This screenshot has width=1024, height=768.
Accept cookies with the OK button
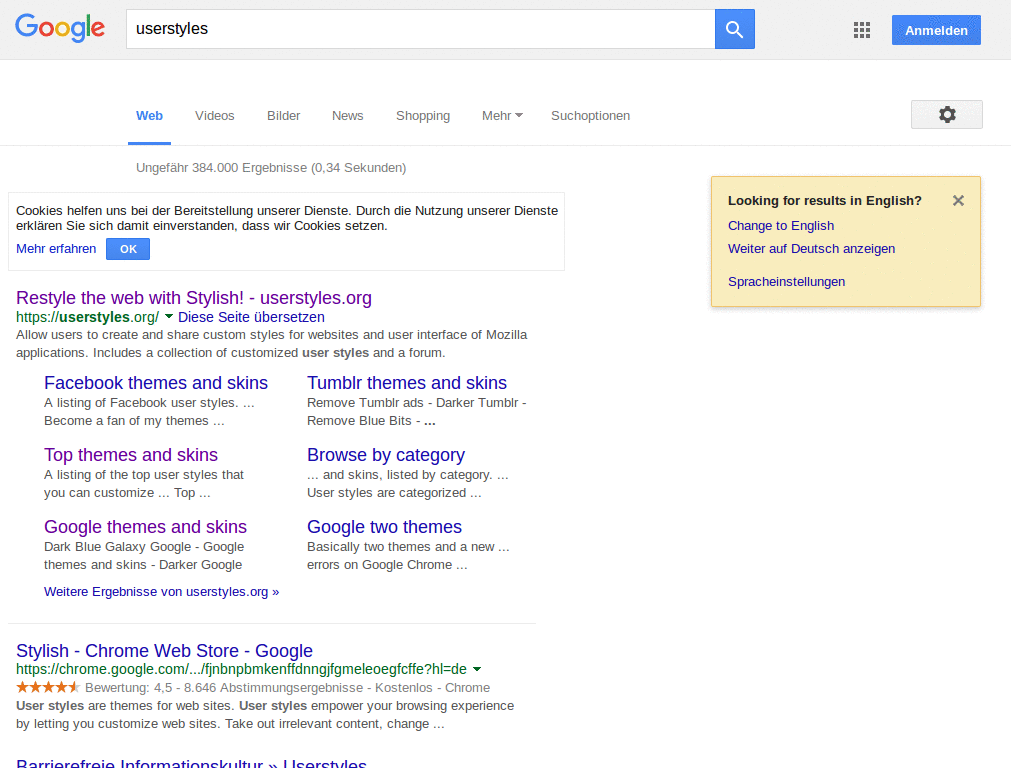coord(128,249)
